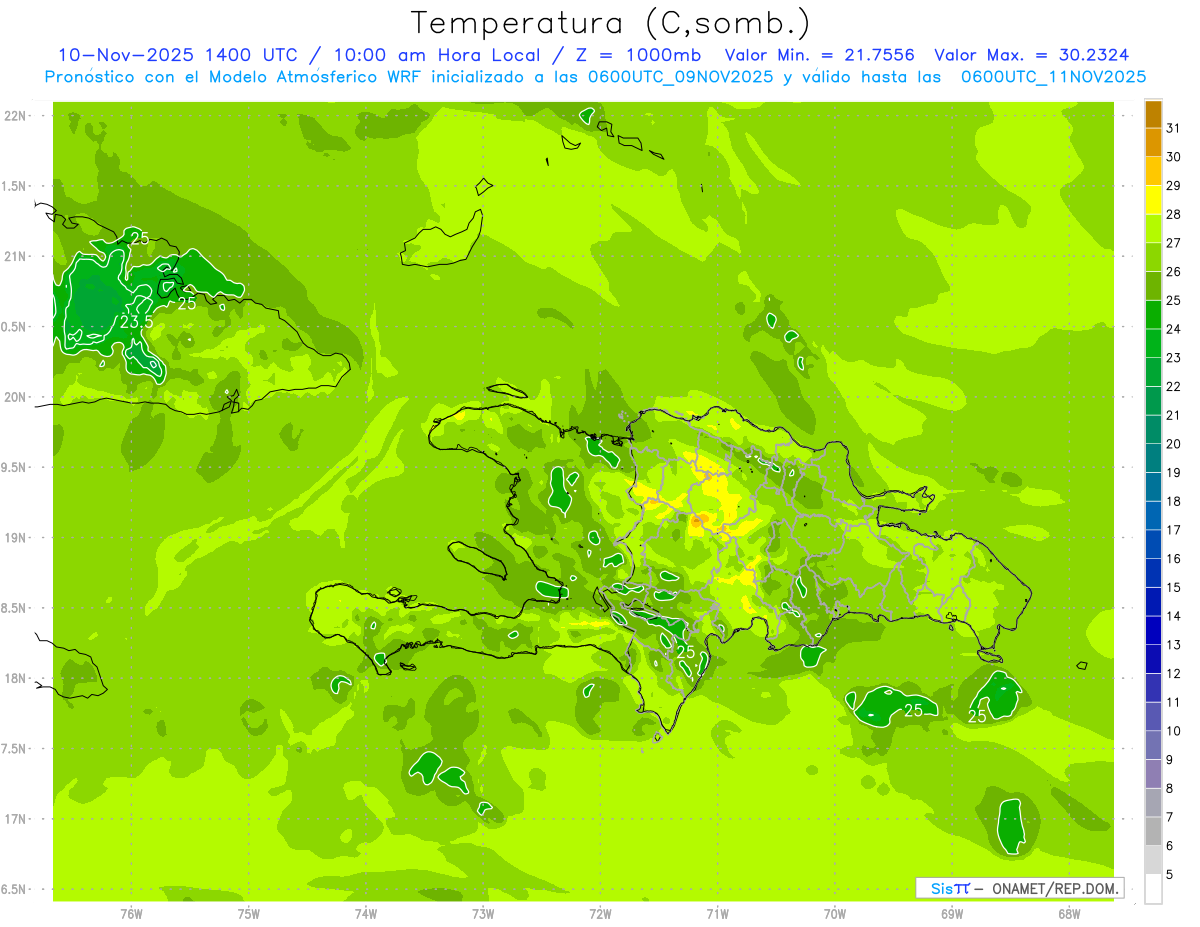Click the "28" colorbar label
Viewport: 1200px width, 927px height.
tap(1174, 213)
